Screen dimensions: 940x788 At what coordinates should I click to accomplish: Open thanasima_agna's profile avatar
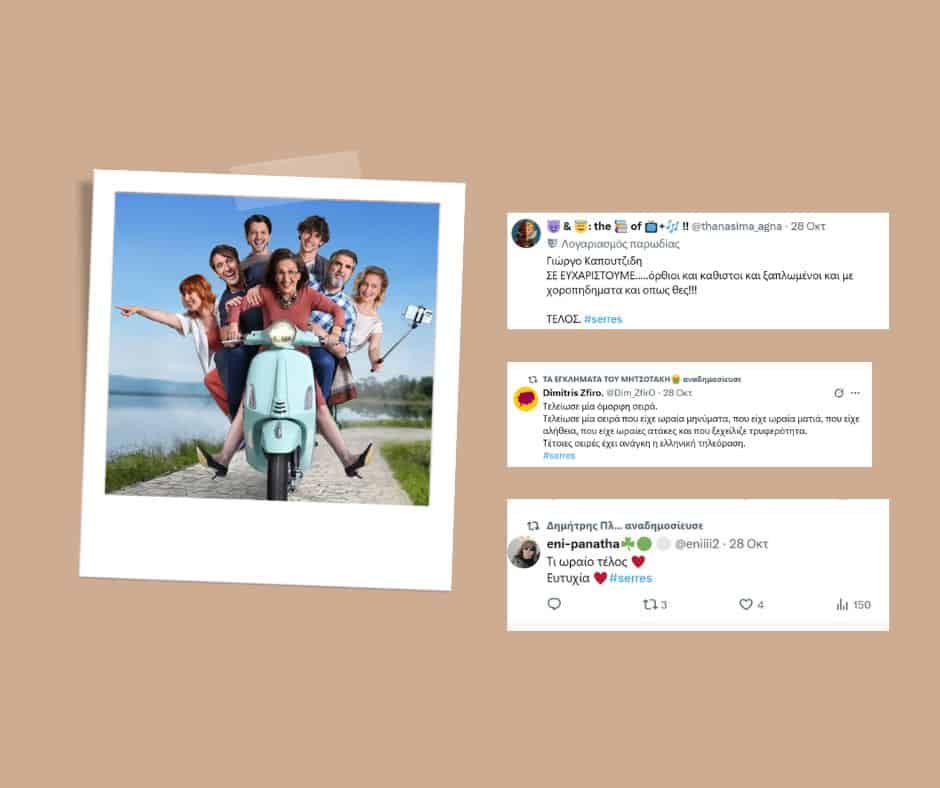526,233
